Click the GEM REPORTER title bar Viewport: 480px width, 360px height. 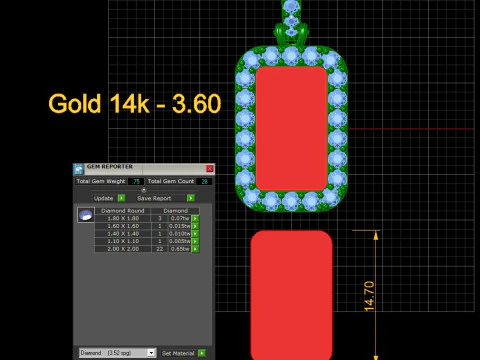coord(144,168)
